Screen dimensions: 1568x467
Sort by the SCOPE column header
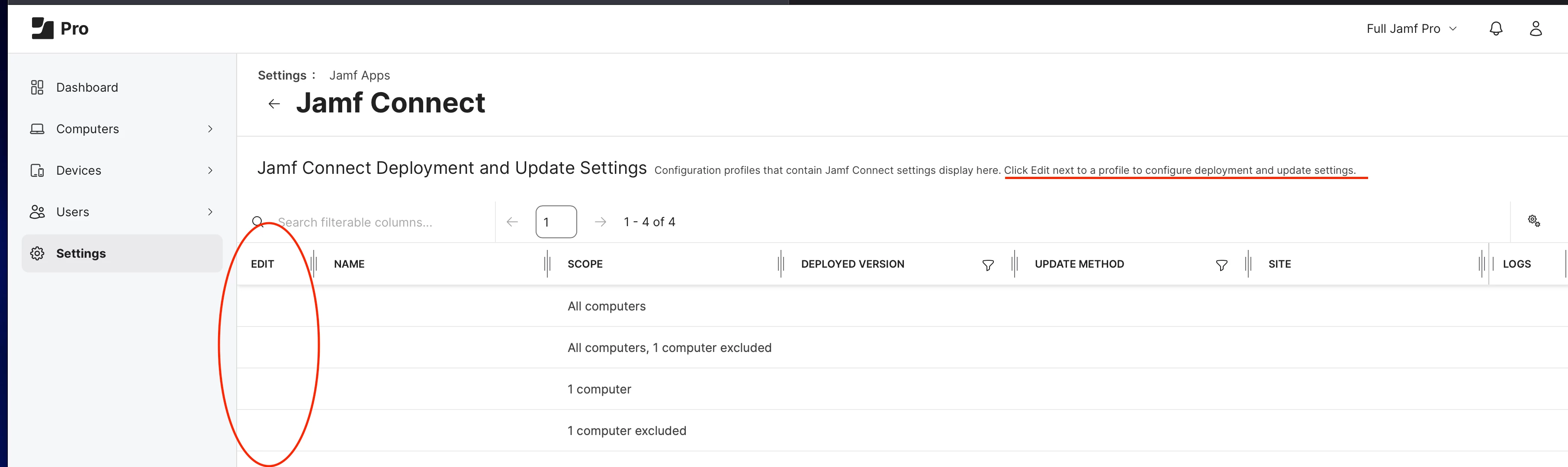[x=585, y=264]
